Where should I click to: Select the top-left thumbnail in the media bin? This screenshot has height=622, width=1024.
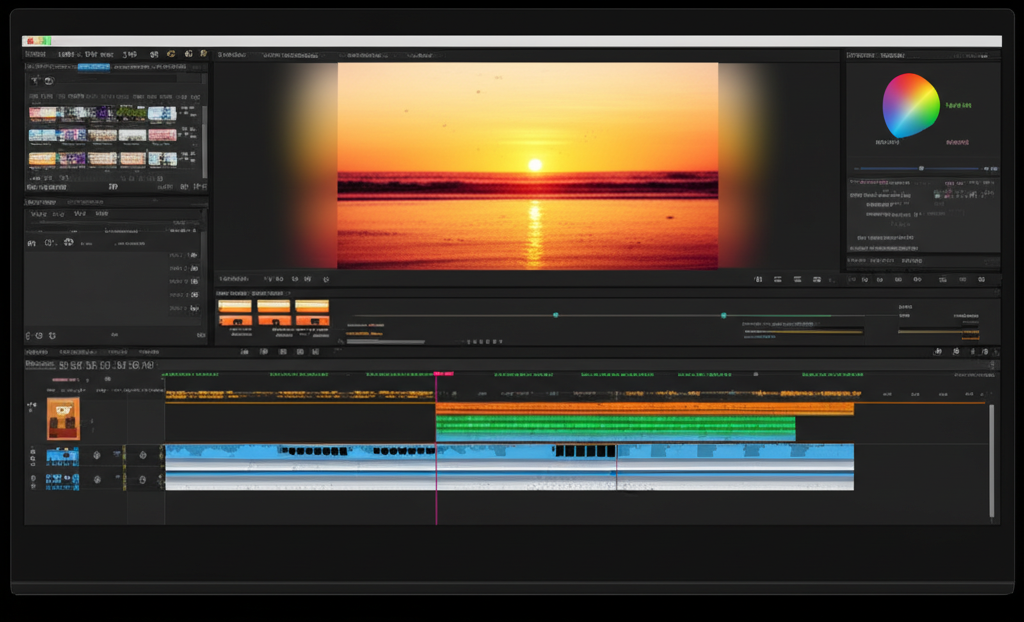click(42, 113)
